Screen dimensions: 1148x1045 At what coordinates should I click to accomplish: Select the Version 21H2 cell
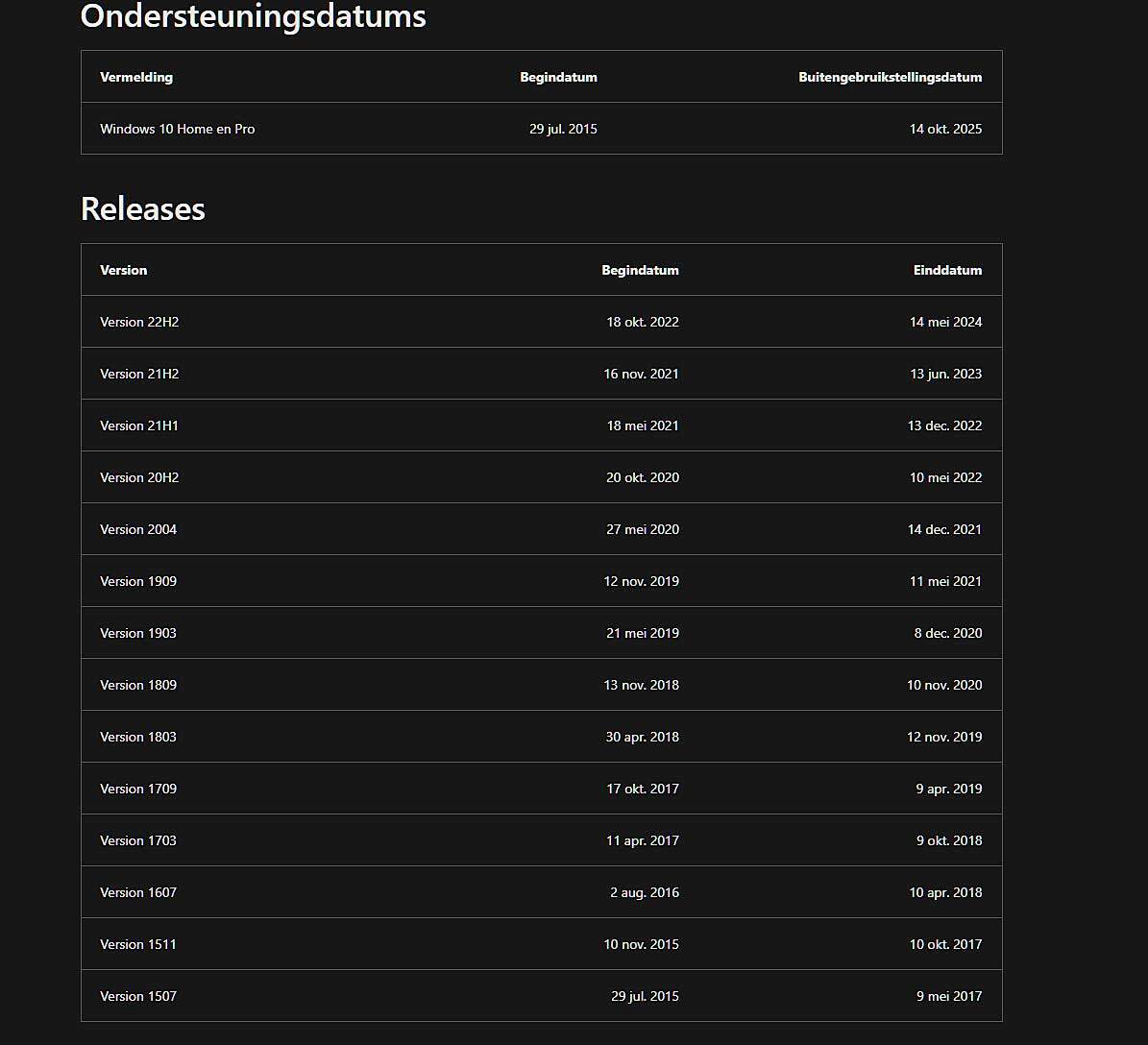coord(139,374)
